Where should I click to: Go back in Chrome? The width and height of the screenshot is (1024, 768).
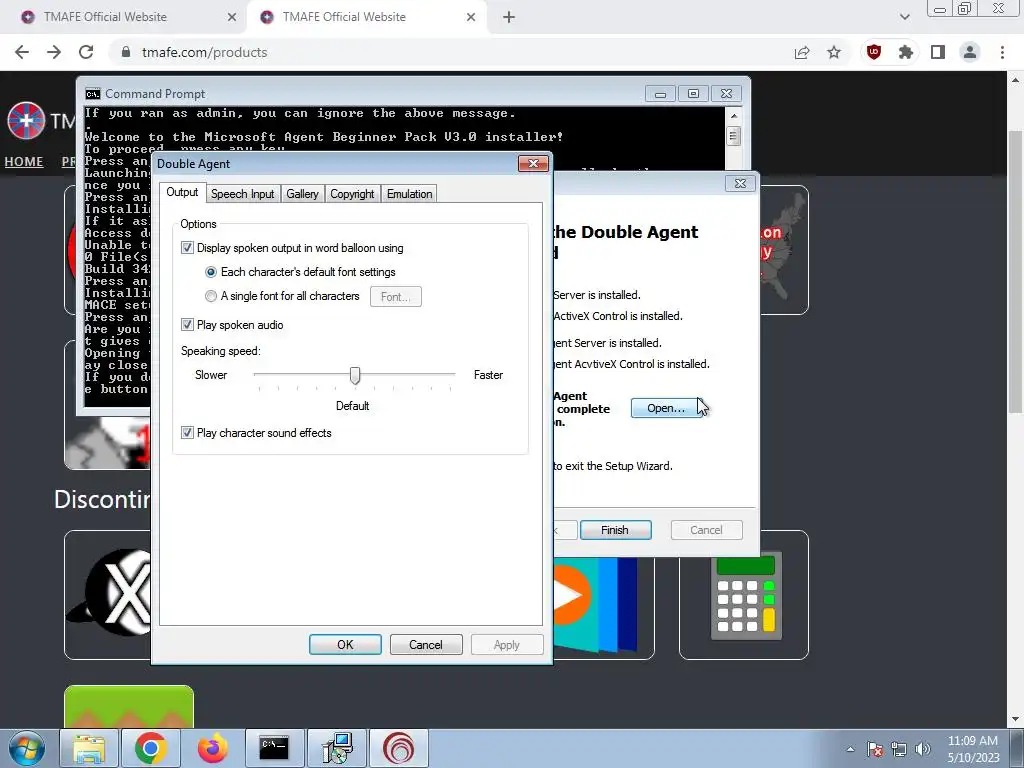point(22,52)
